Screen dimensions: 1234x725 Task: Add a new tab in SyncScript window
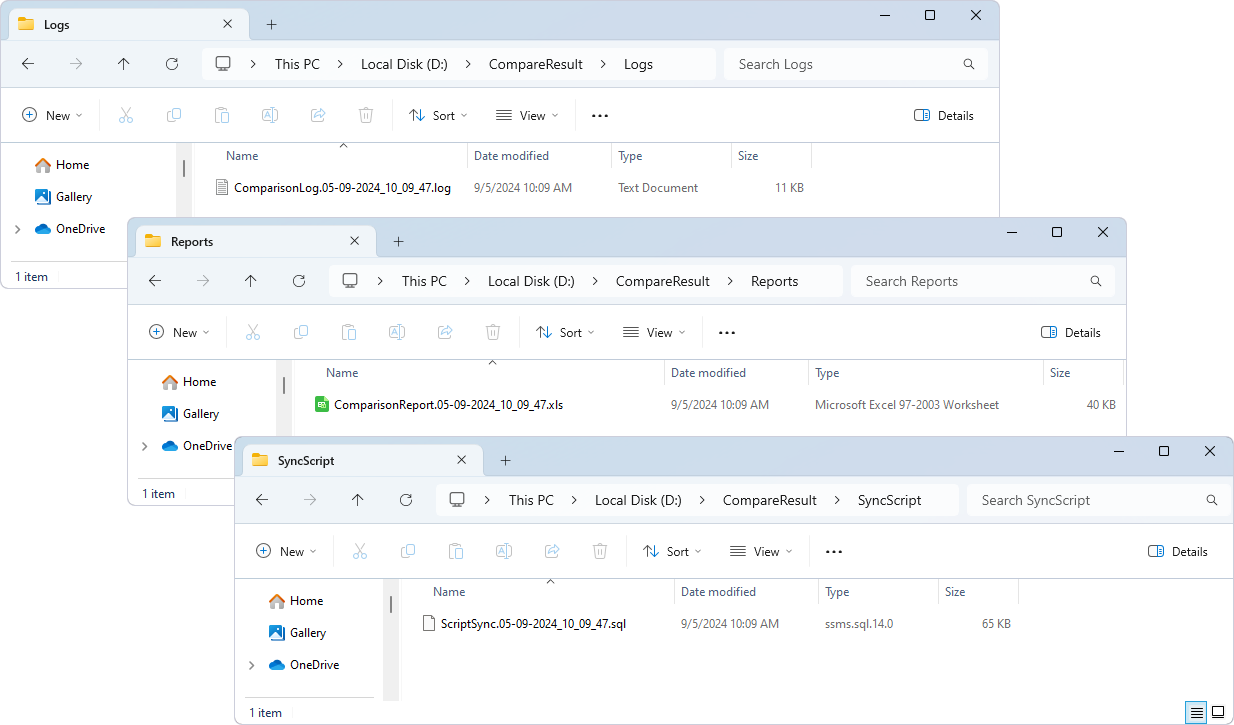point(505,460)
